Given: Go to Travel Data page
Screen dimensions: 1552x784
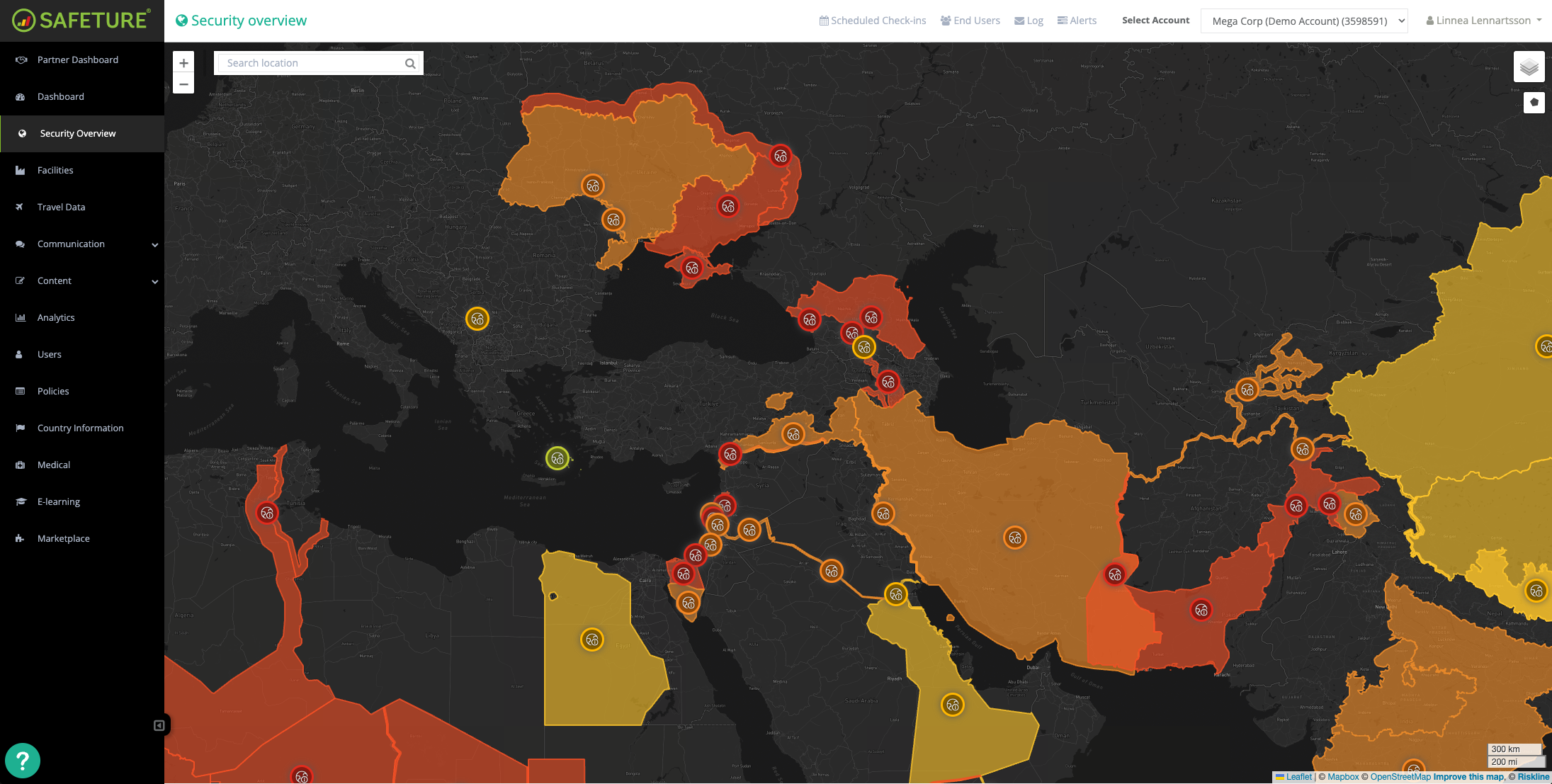Looking at the screenshot, I should [x=61, y=207].
